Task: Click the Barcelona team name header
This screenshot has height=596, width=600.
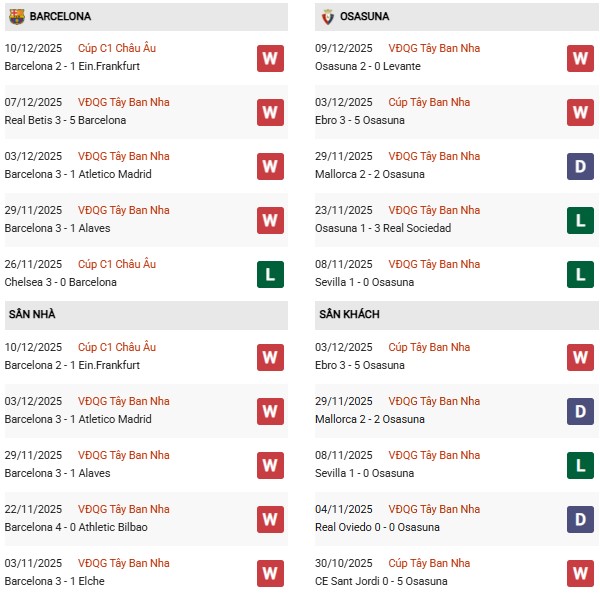Action: (60, 16)
